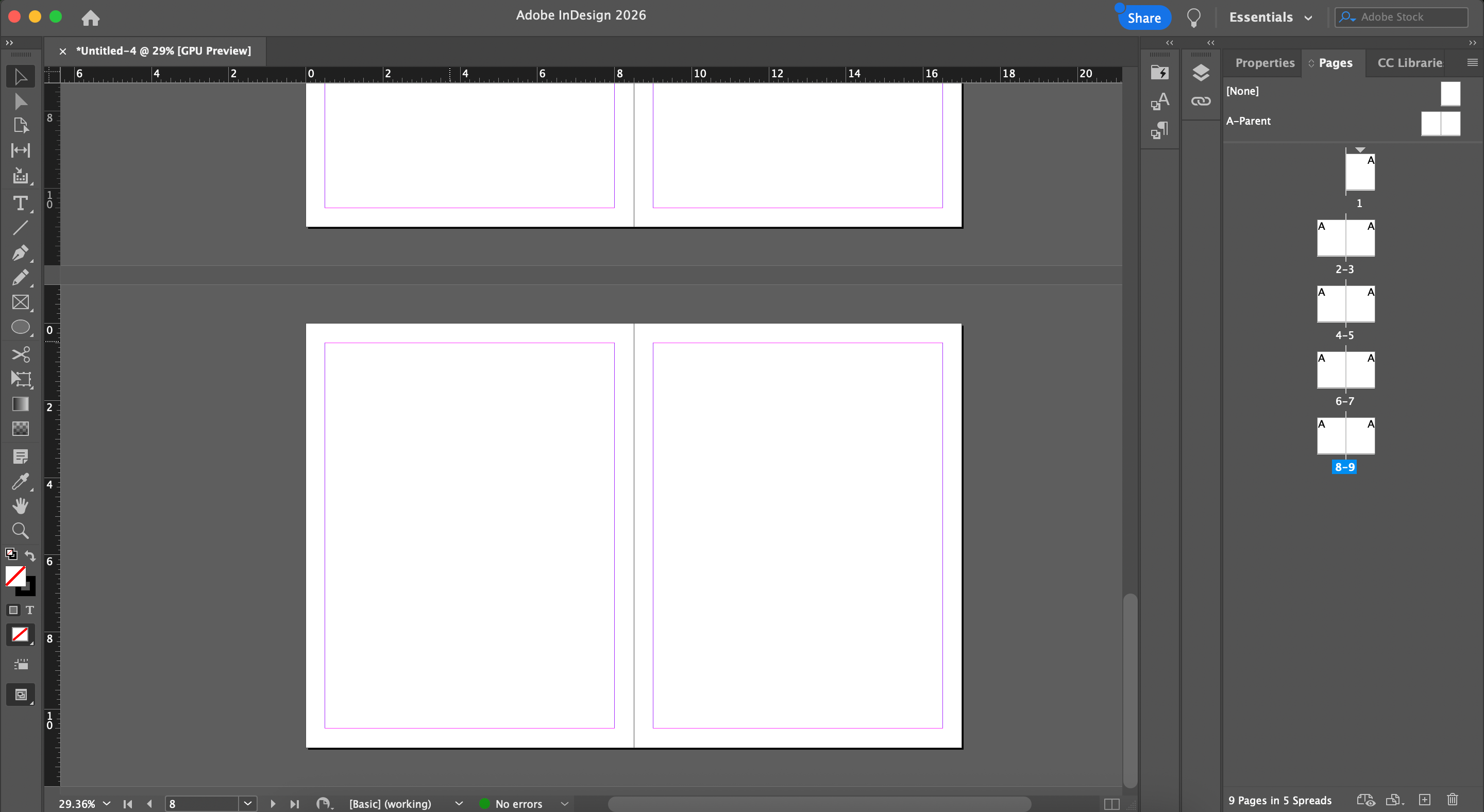Switch to the Properties tab
This screenshot has width=1484, height=812.
(x=1264, y=63)
